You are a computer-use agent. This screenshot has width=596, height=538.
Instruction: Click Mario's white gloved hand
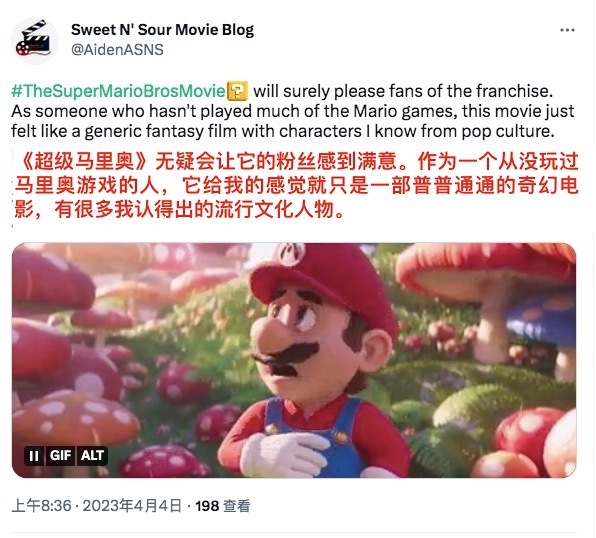[283, 454]
